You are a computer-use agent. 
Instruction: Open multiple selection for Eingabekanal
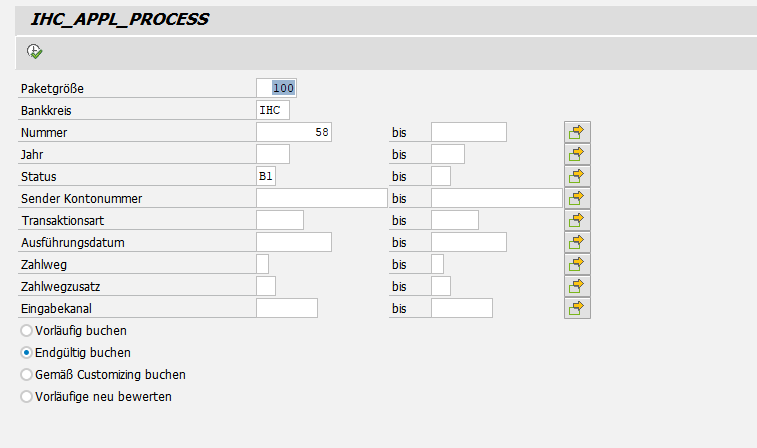click(577, 308)
